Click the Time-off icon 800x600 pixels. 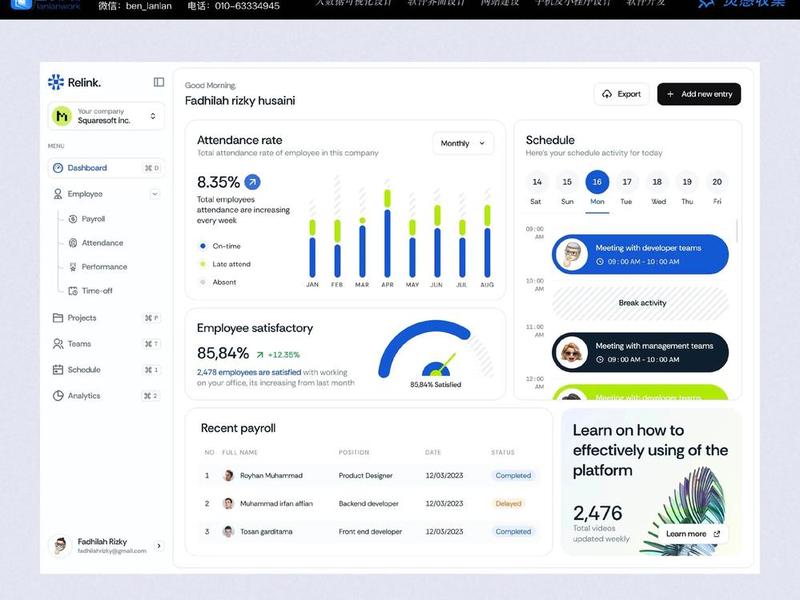point(73,291)
